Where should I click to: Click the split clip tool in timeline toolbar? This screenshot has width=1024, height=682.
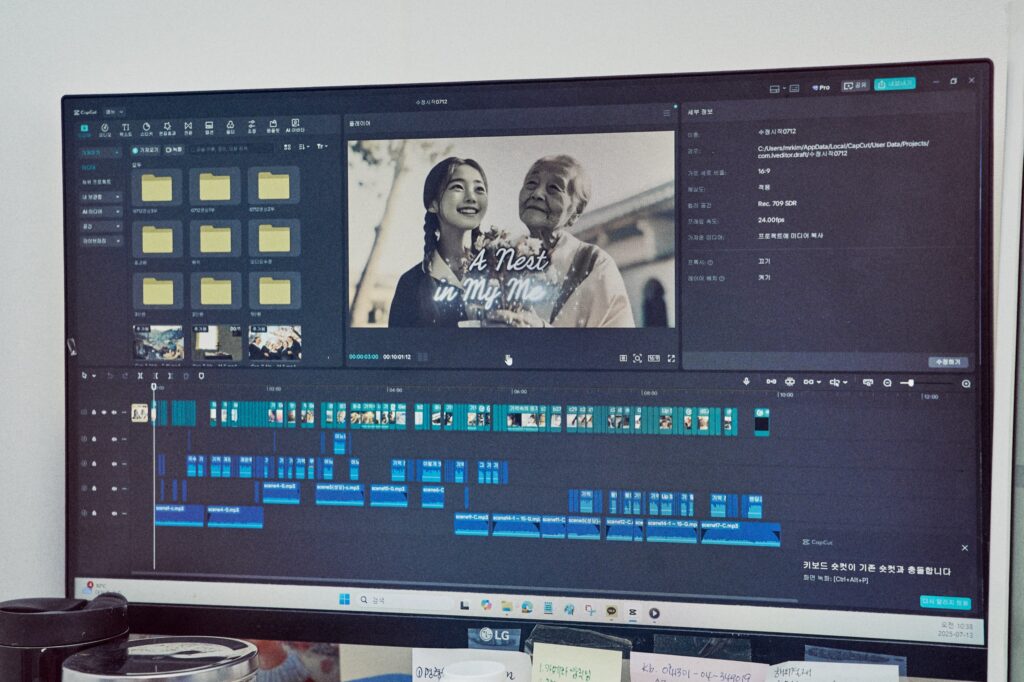(x=140, y=376)
